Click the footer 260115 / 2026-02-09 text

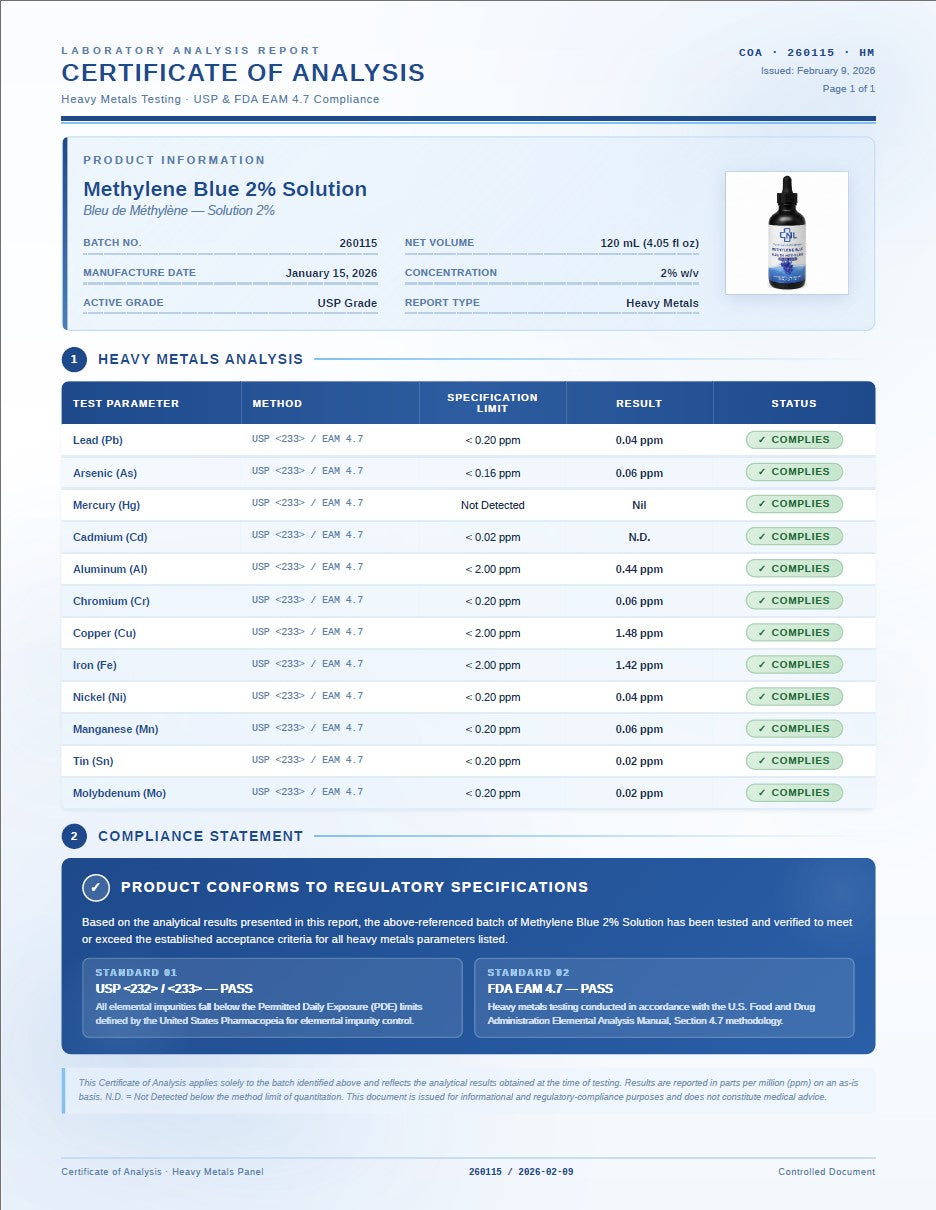point(521,1172)
